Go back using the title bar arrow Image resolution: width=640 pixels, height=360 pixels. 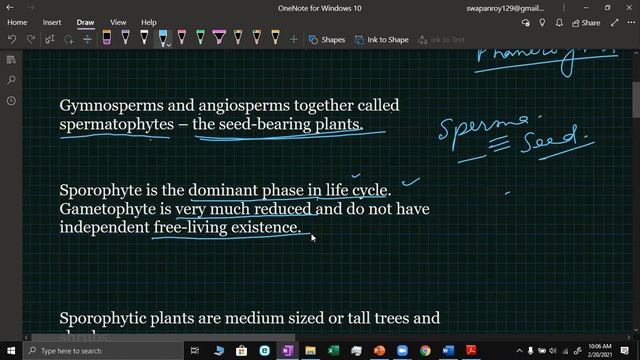coord(10,7)
